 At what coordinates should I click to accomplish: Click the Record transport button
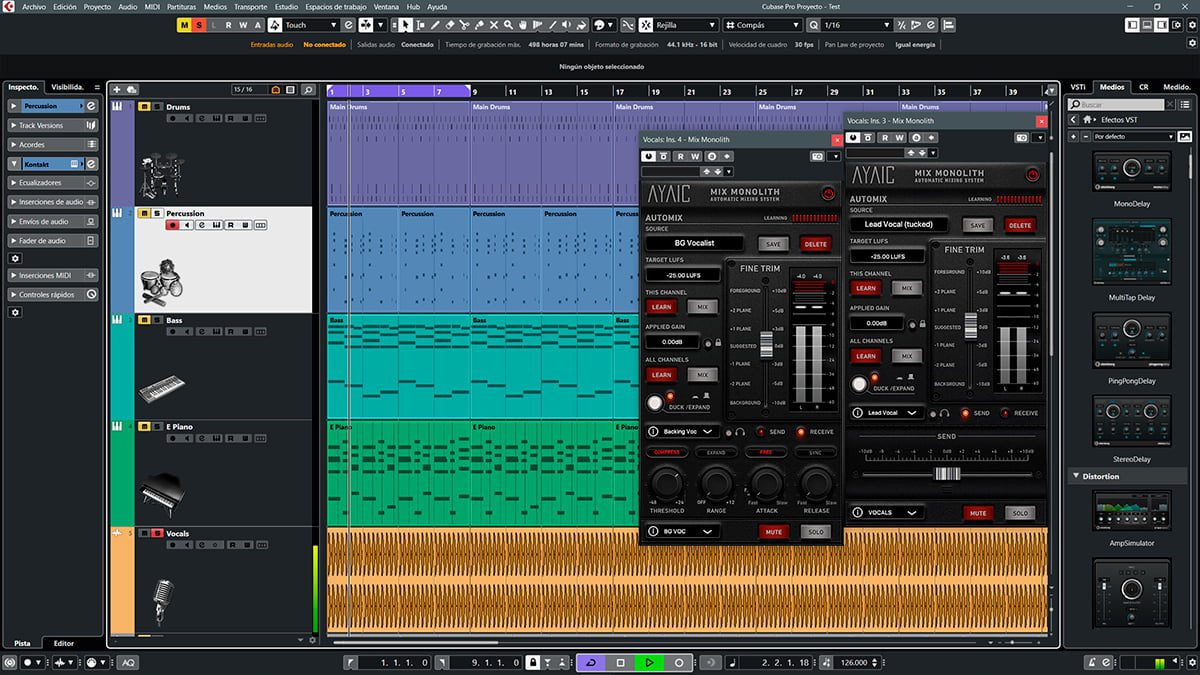coord(679,662)
